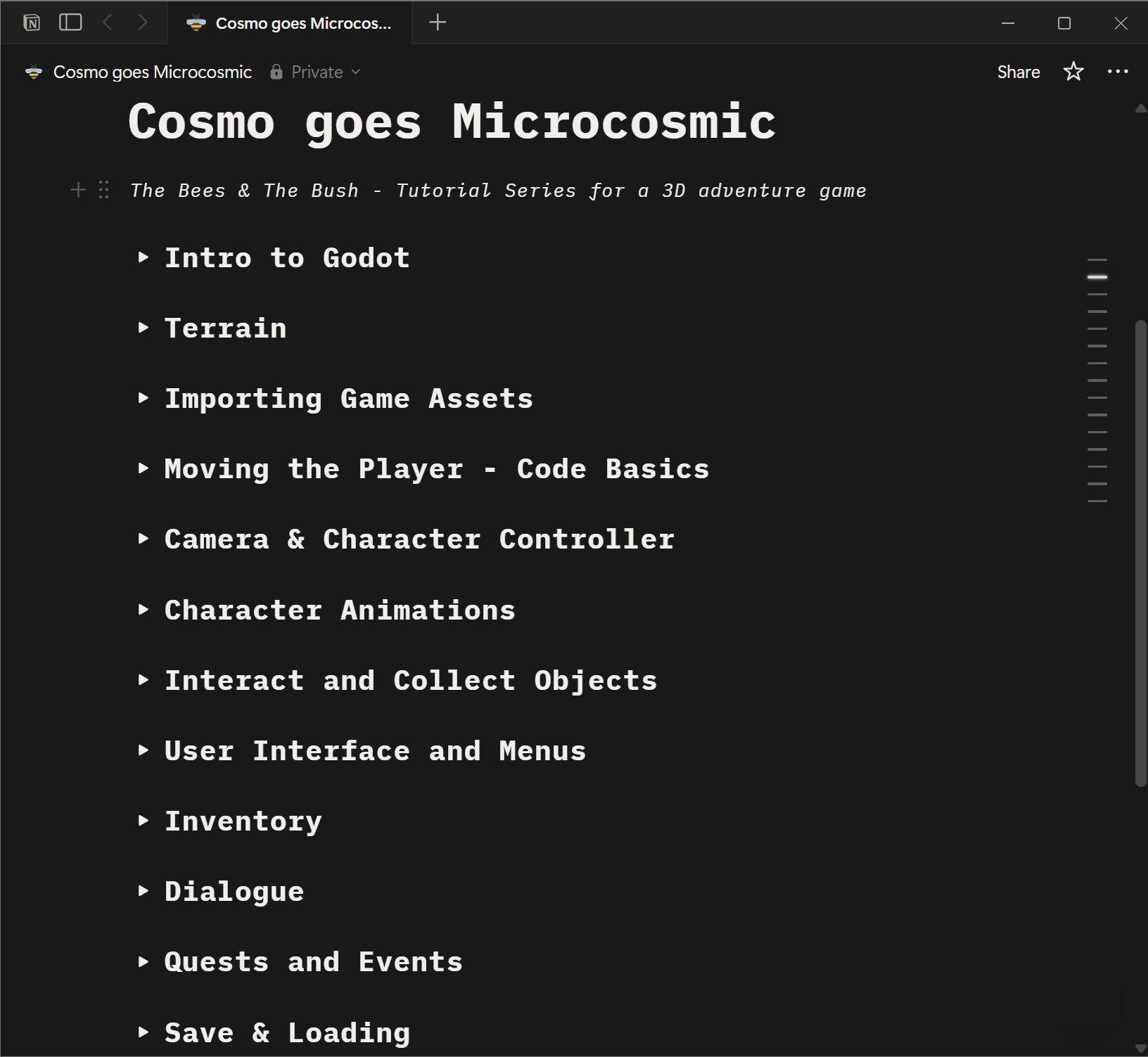Open the three-dot page options menu
1148x1057 pixels.
tap(1117, 72)
